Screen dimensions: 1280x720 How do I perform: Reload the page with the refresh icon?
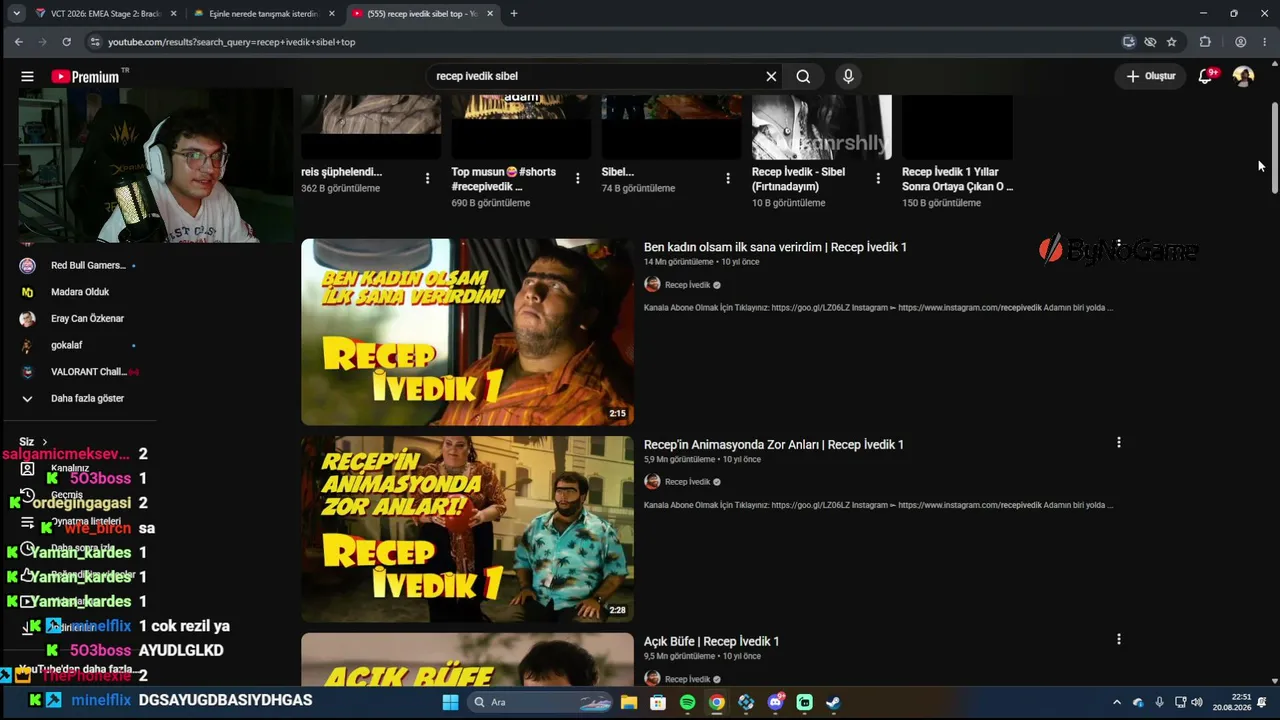(66, 42)
